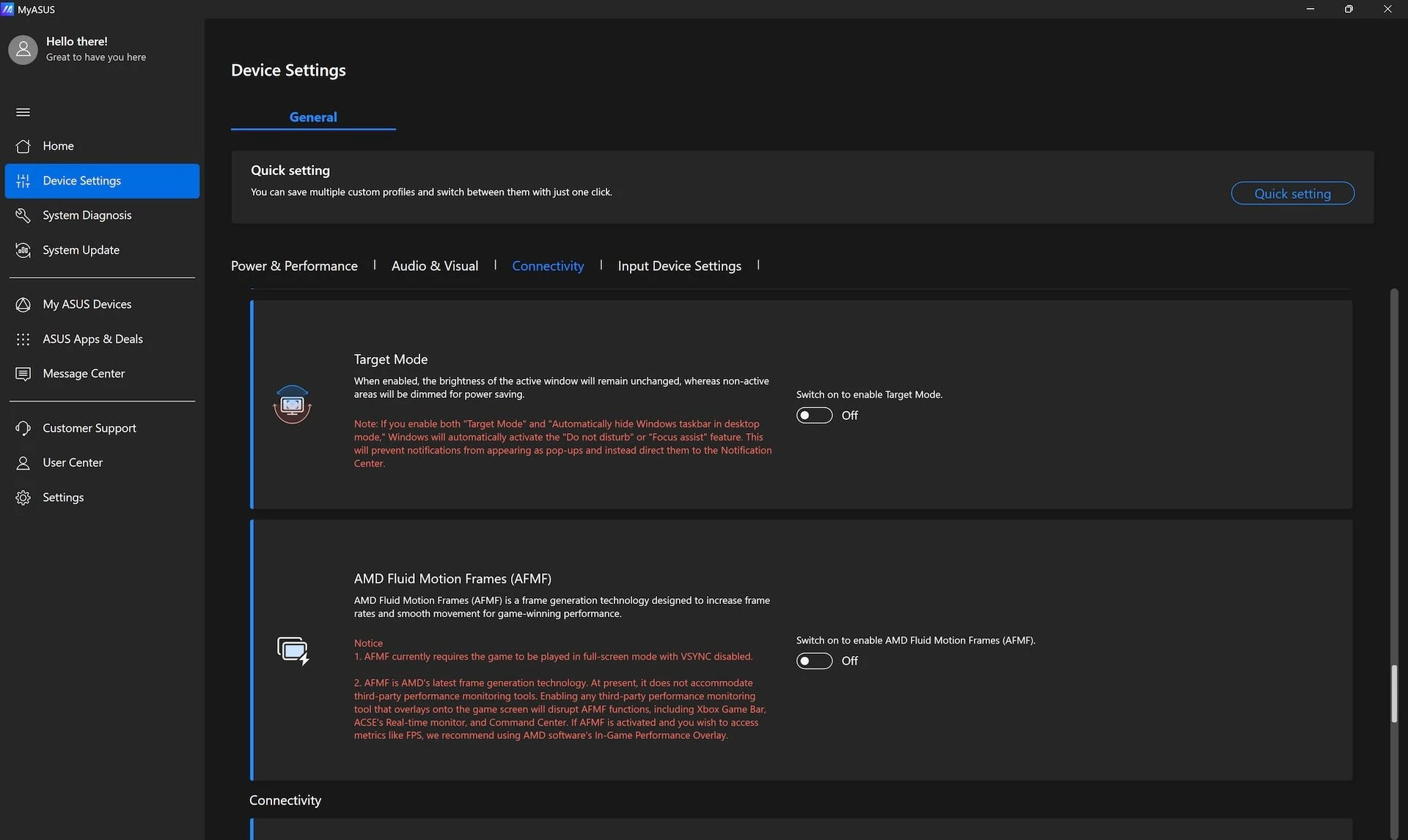Screen dimensions: 1408x840
Task: Select Device Settings label in sidebar
Action: click(x=81, y=181)
